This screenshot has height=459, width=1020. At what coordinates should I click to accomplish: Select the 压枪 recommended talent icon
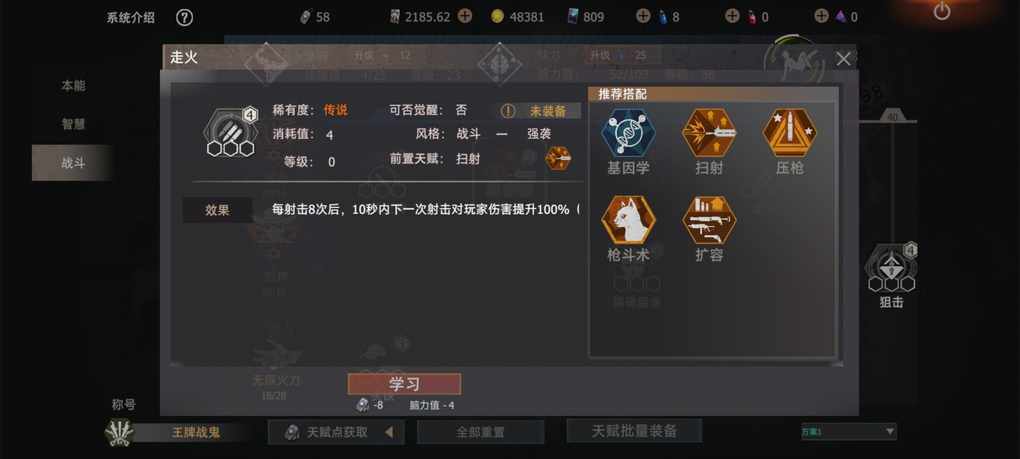[790, 133]
